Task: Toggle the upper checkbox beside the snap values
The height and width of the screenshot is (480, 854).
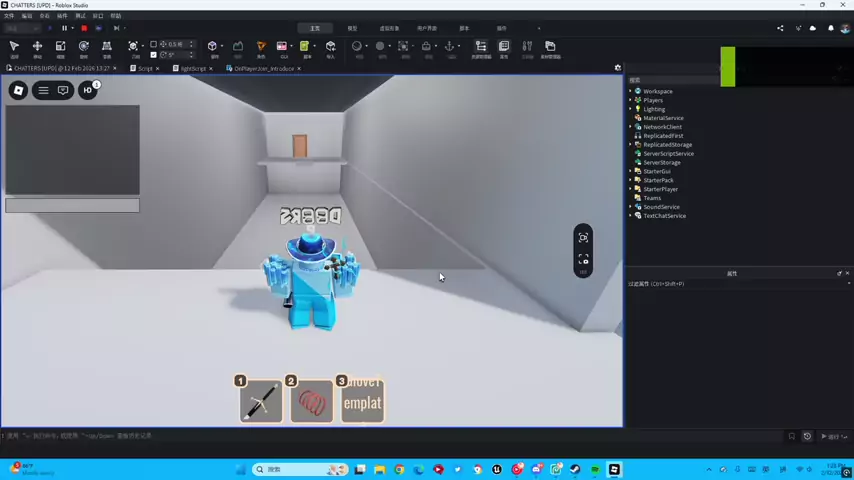Action: pyautogui.click(x=153, y=44)
